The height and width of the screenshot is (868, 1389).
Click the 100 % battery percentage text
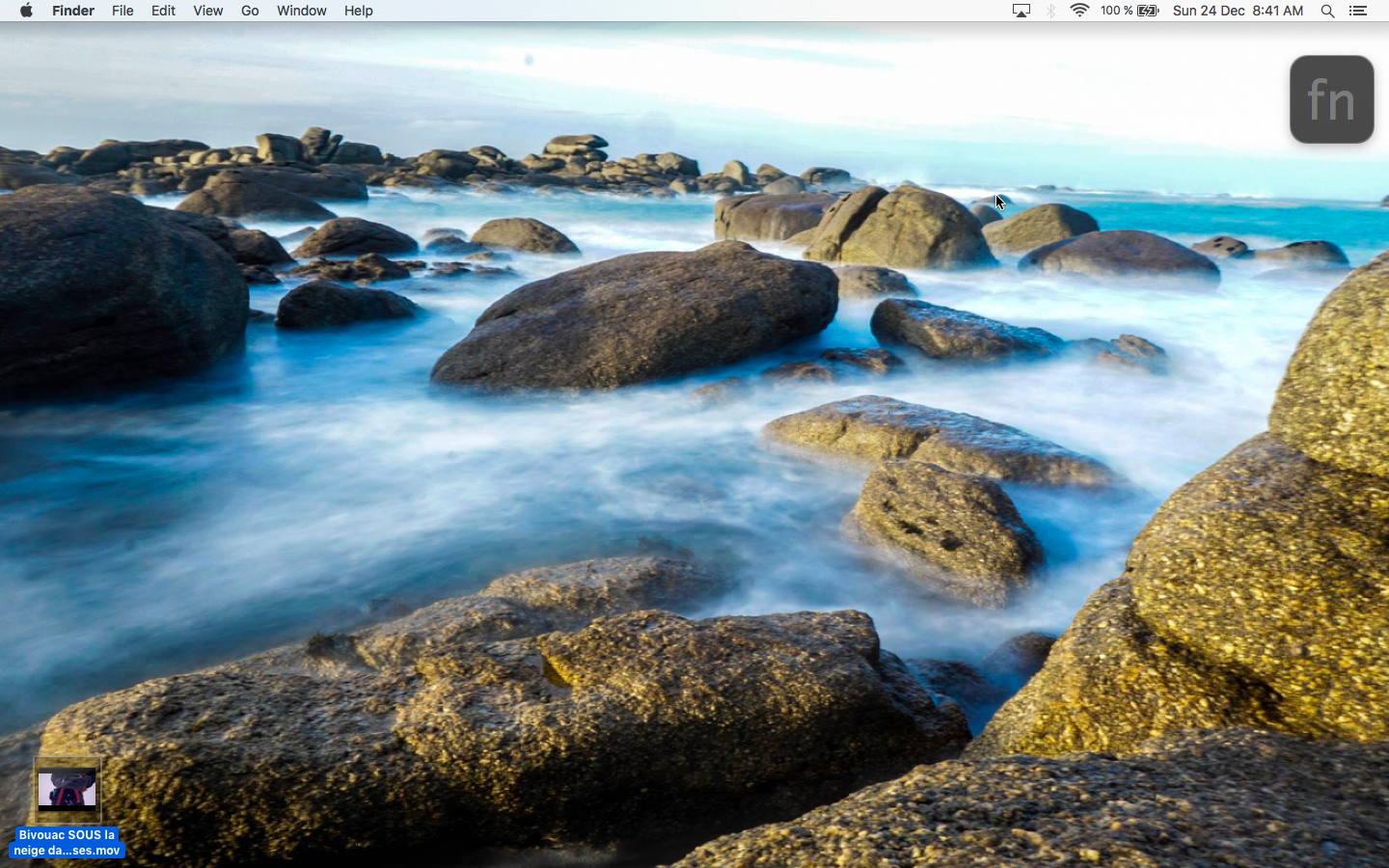pos(1116,11)
